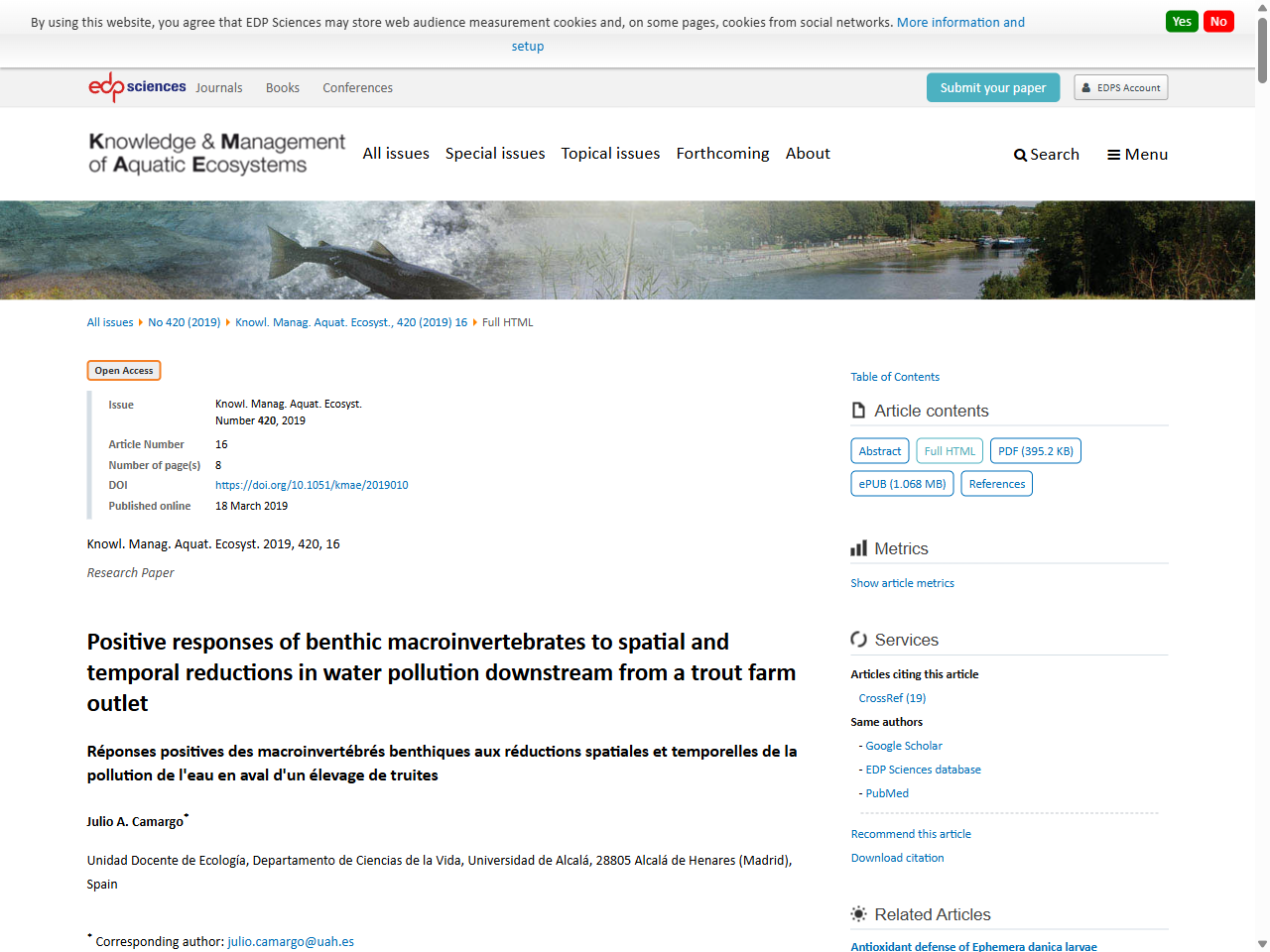Image resolution: width=1270 pixels, height=952 pixels.
Task: Open the All issues menu item
Action: click(395, 154)
